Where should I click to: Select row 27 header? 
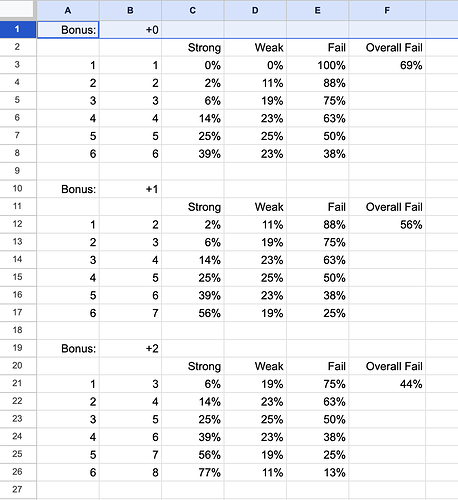point(18,489)
